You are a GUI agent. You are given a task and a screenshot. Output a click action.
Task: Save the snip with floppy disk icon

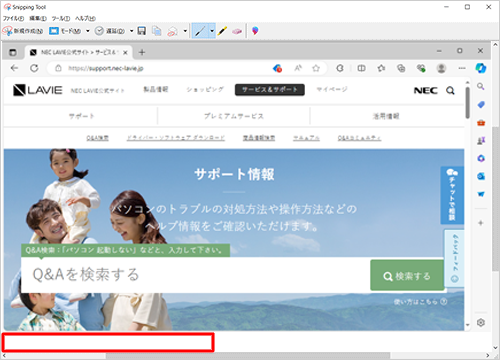pyautogui.click(x=142, y=31)
